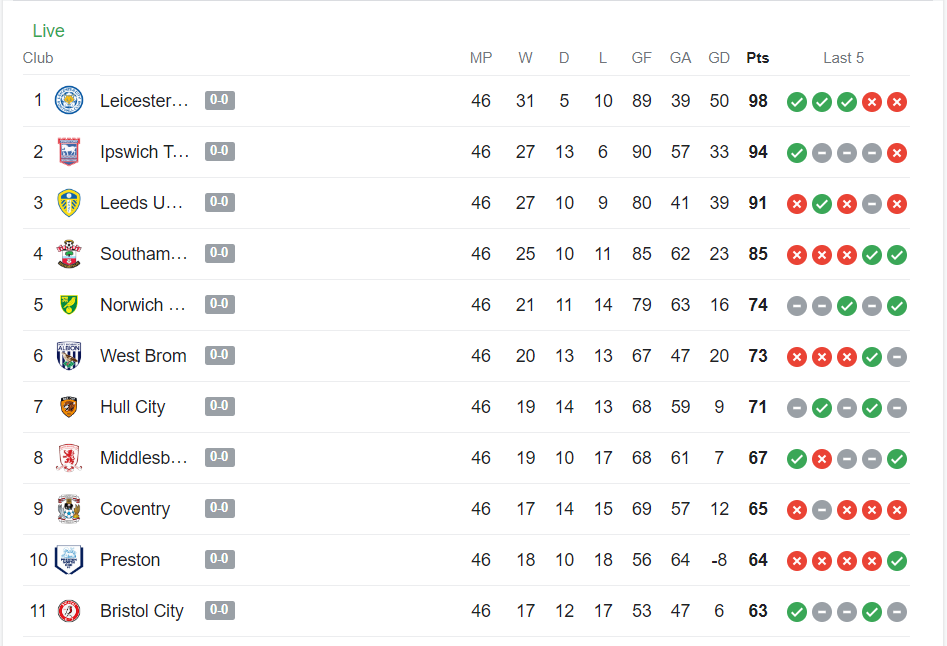This screenshot has width=947, height=646.
Task: Click the Leeds United club crest
Action: click(69, 203)
